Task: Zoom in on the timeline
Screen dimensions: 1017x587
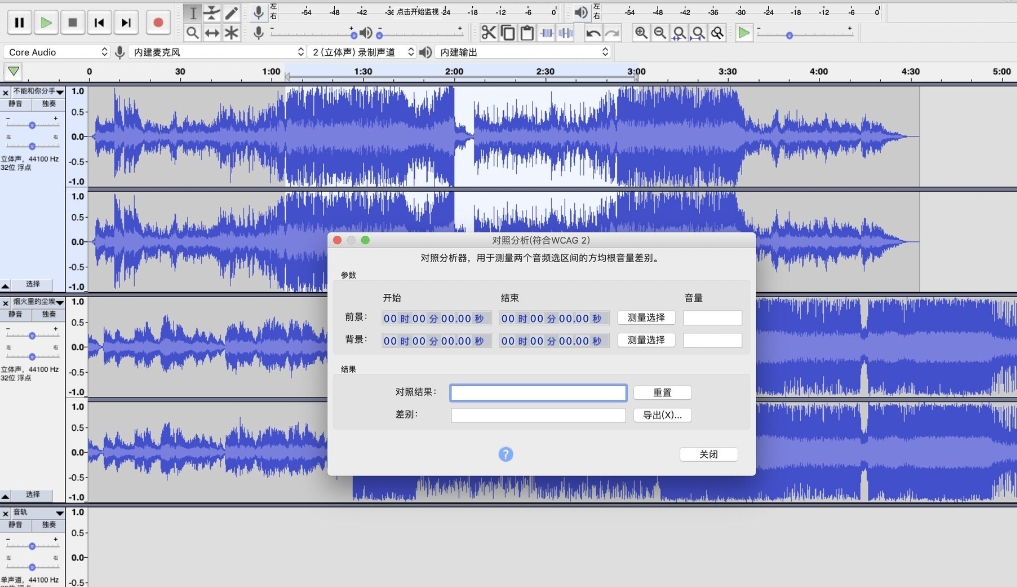Action: point(641,32)
